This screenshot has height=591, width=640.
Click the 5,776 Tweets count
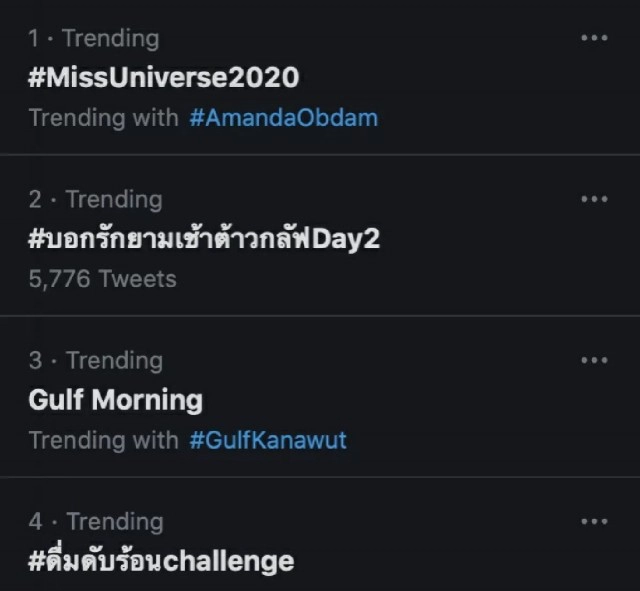coord(102,279)
